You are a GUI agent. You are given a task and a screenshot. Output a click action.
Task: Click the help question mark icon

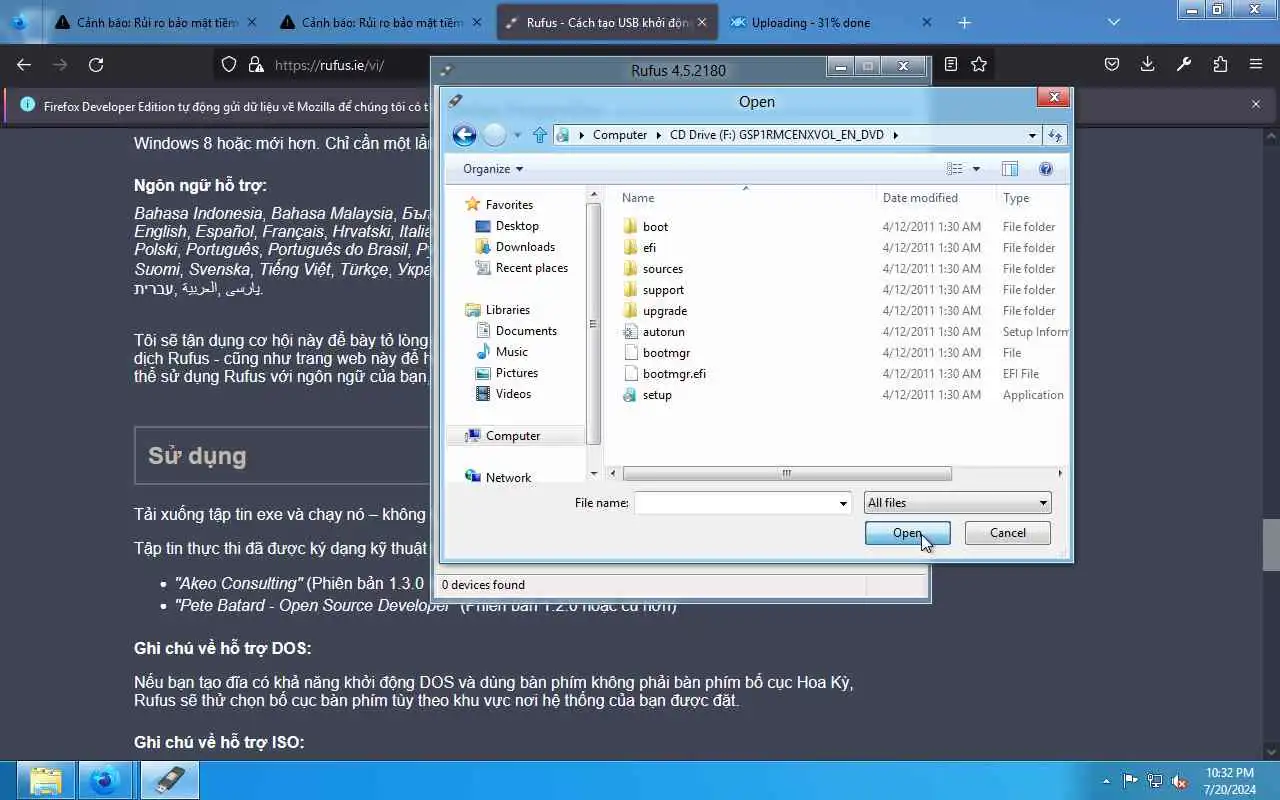click(x=1046, y=169)
